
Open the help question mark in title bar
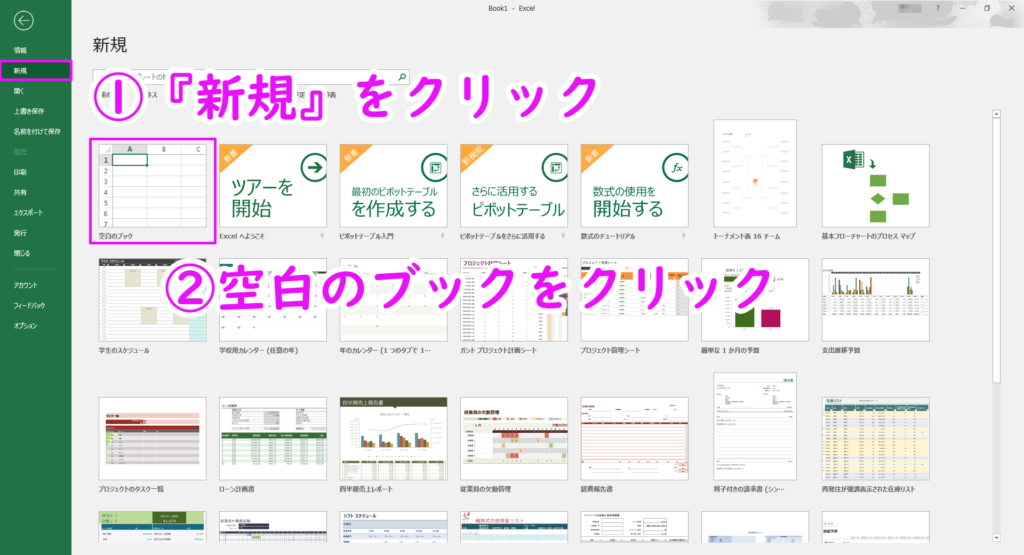tap(938, 8)
